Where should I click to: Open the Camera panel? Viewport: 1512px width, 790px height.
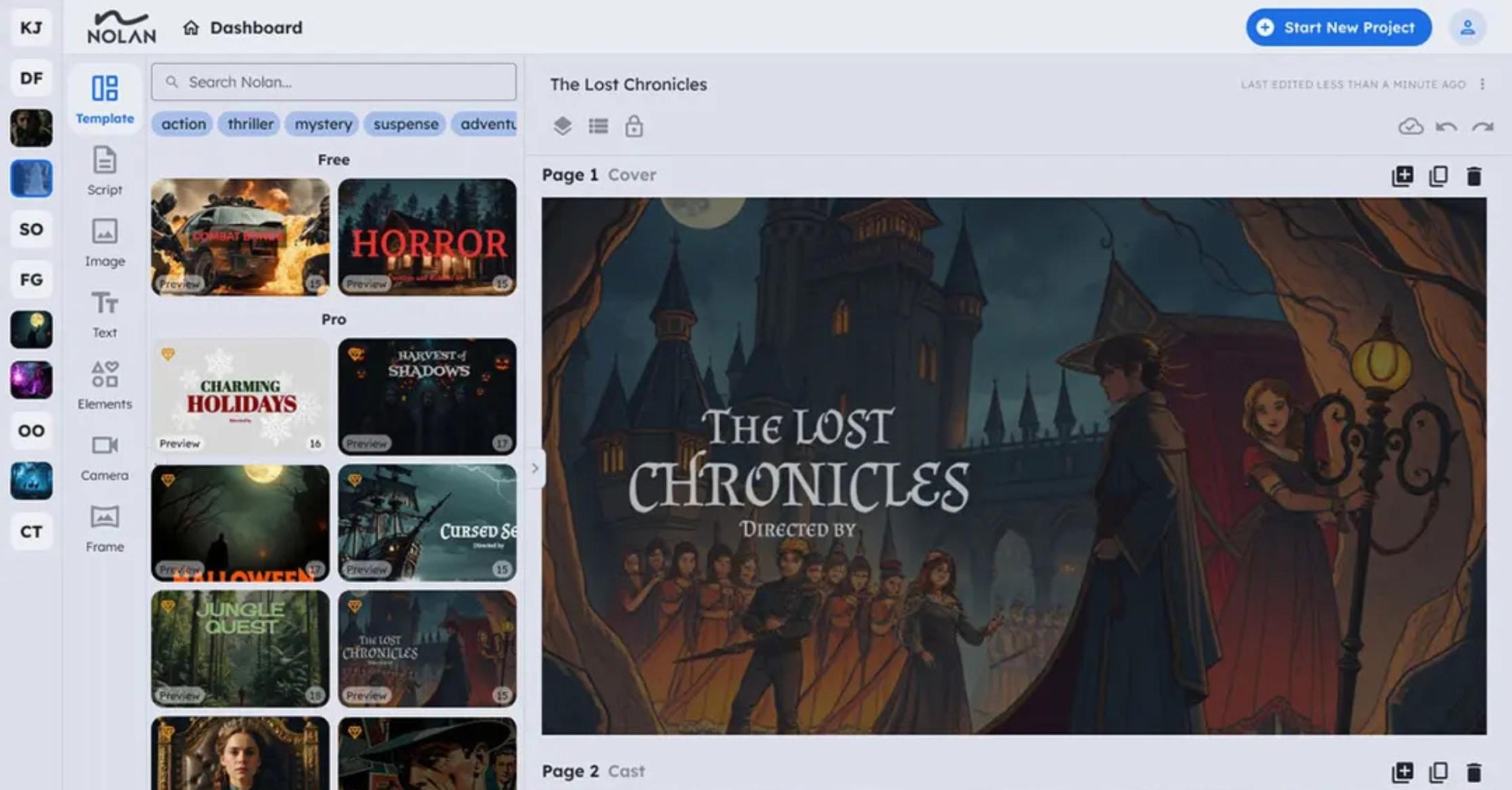tap(104, 457)
